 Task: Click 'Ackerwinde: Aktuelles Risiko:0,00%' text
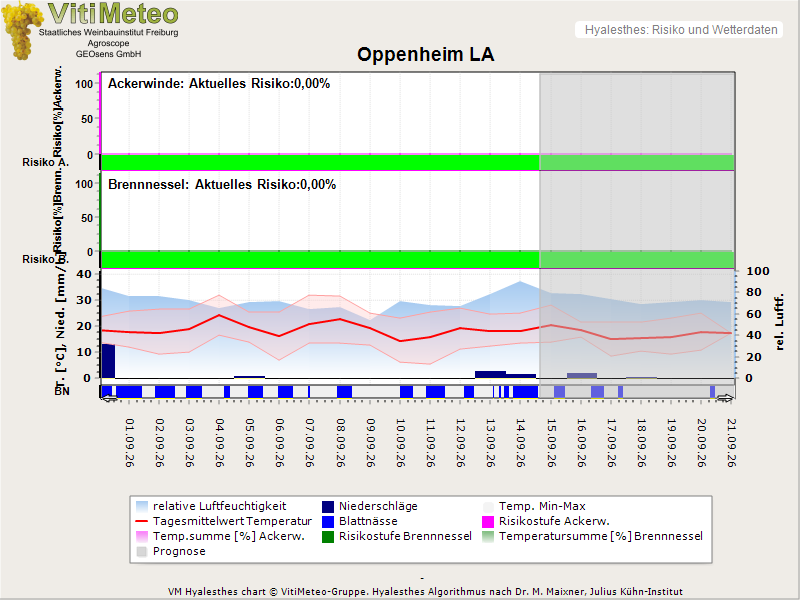219,84
